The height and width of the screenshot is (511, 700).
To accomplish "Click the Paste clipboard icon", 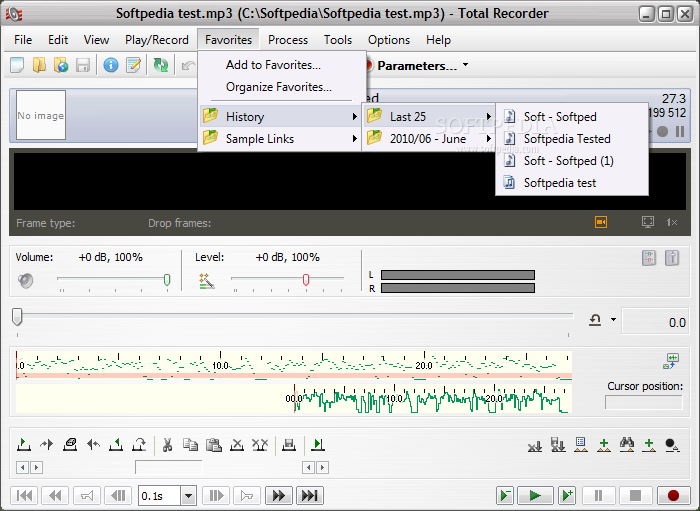I will pyautogui.click(x=214, y=445).
